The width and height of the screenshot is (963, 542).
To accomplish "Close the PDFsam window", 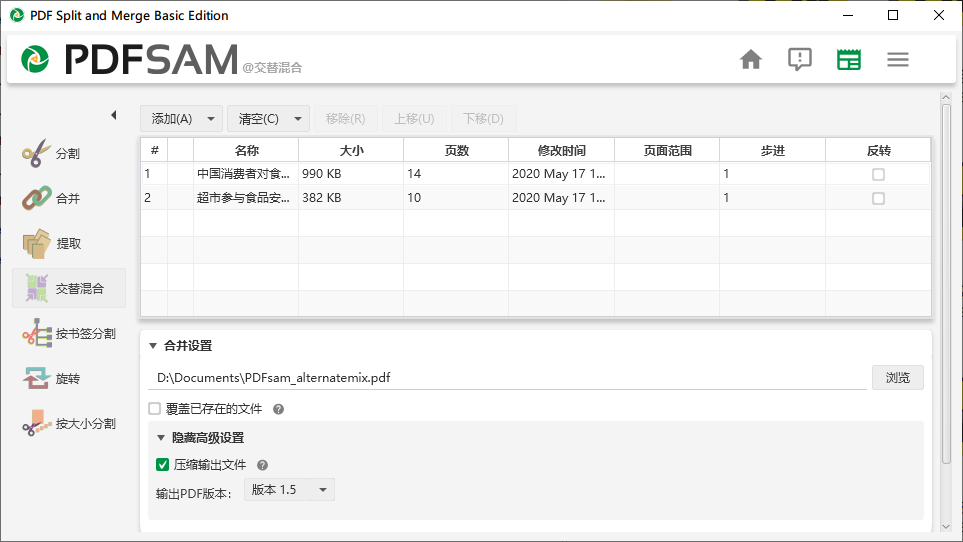I will point(938,15).
